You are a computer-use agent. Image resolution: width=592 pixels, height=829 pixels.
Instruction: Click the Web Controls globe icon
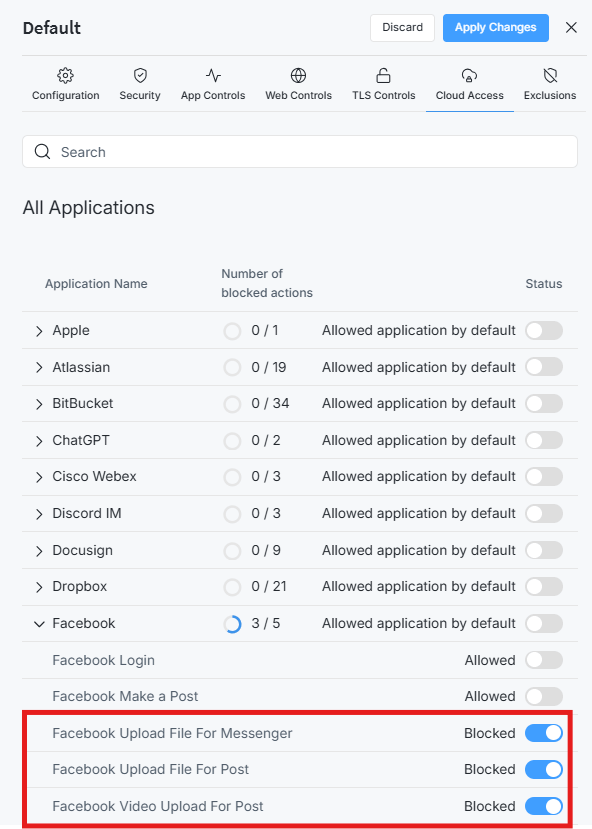click(299, 76)
